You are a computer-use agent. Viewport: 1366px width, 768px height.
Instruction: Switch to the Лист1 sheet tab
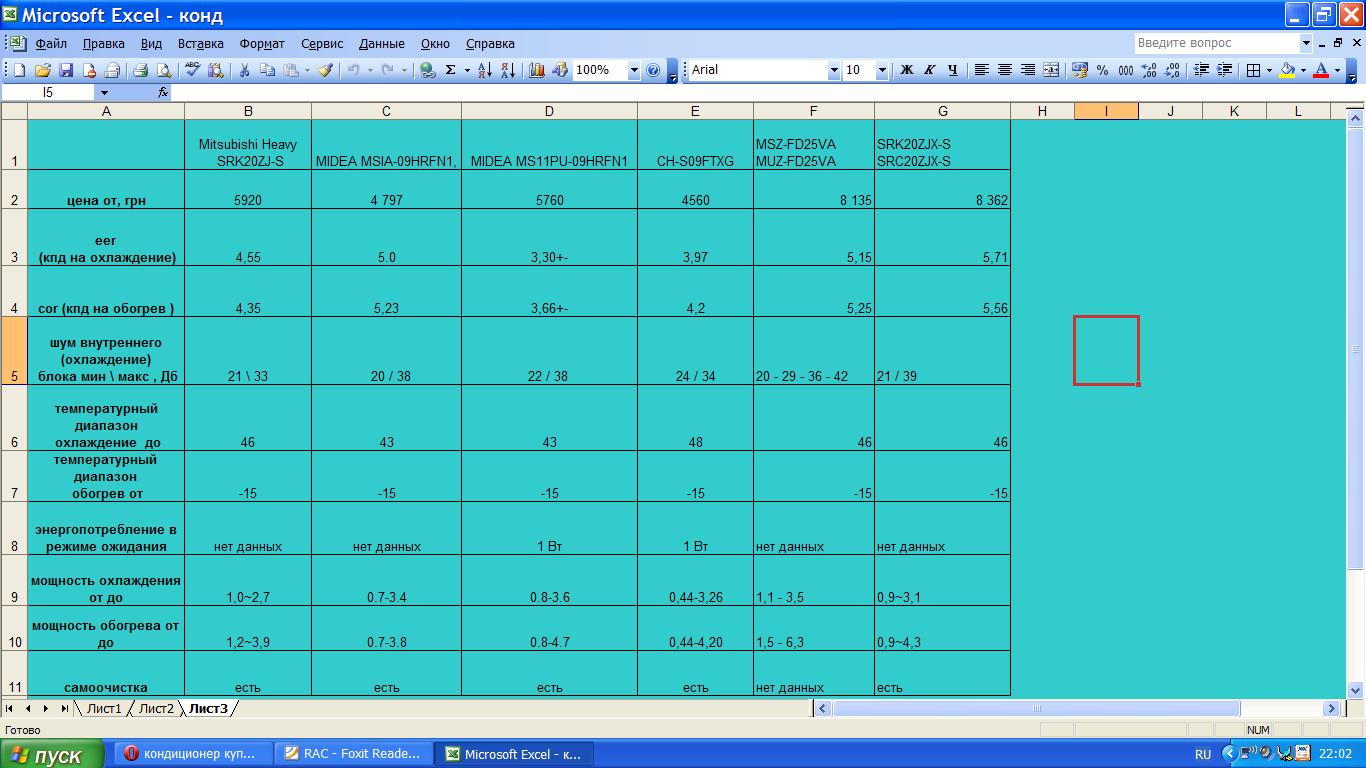pos(104,708)
